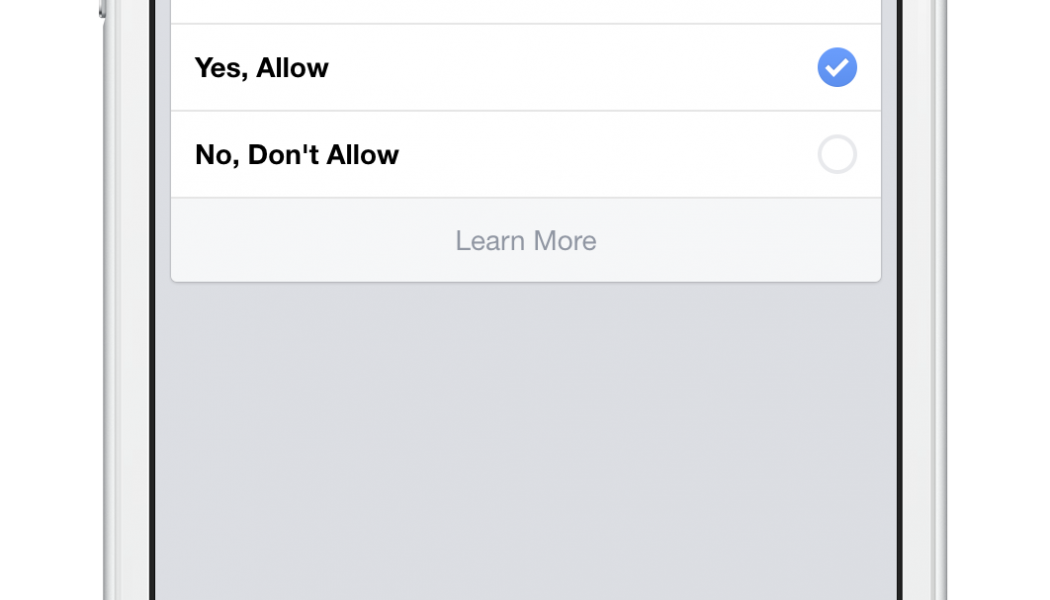
Task: Choose the "Yes, Allow" text label
Action: (x=261, y=68)
